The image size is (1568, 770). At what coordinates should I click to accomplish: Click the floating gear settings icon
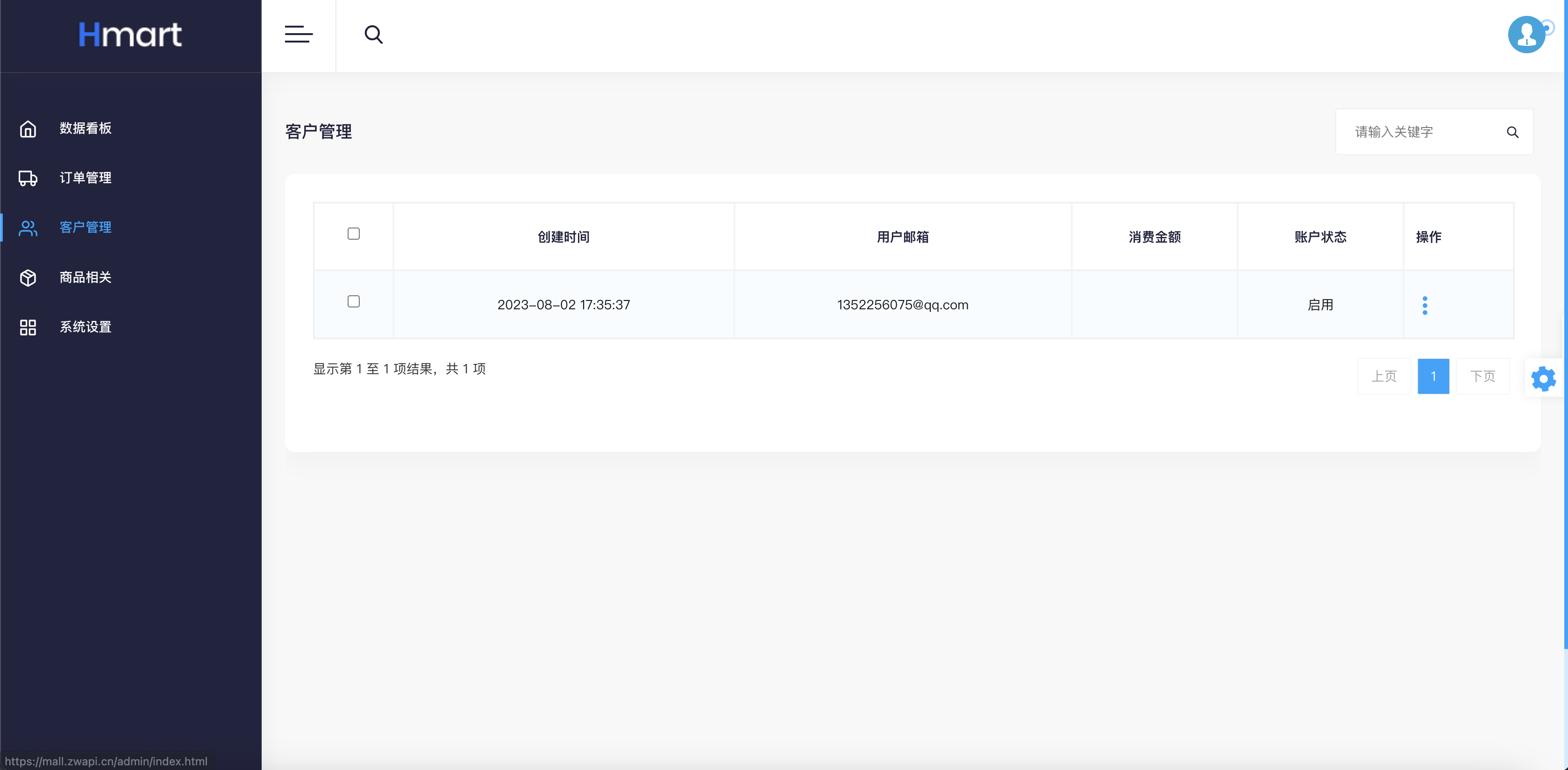click(1543, 378)
